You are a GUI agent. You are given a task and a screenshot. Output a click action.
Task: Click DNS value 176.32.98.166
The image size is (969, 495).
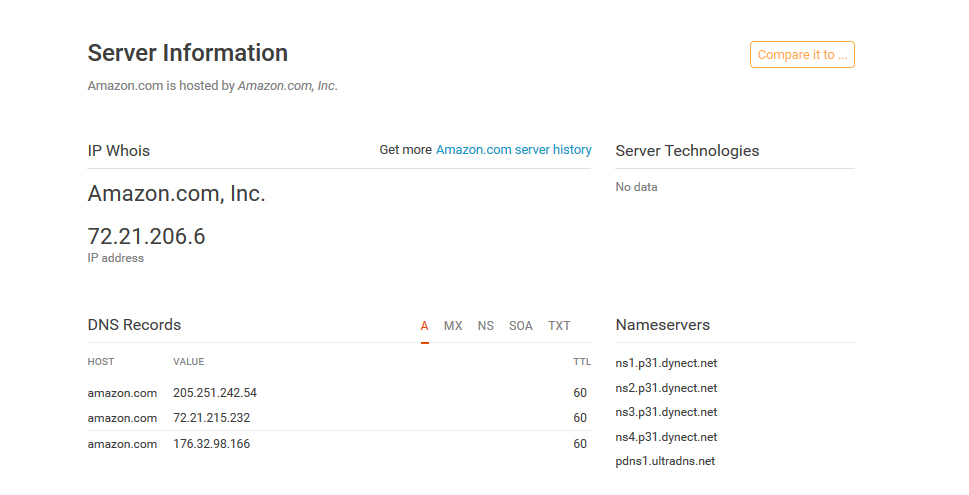pos(211,444)
